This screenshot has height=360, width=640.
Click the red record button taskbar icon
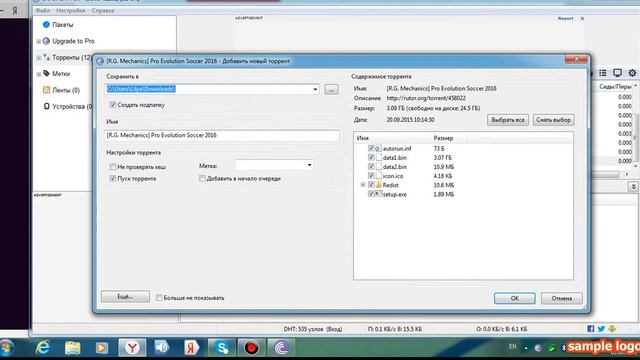point(251,348)
